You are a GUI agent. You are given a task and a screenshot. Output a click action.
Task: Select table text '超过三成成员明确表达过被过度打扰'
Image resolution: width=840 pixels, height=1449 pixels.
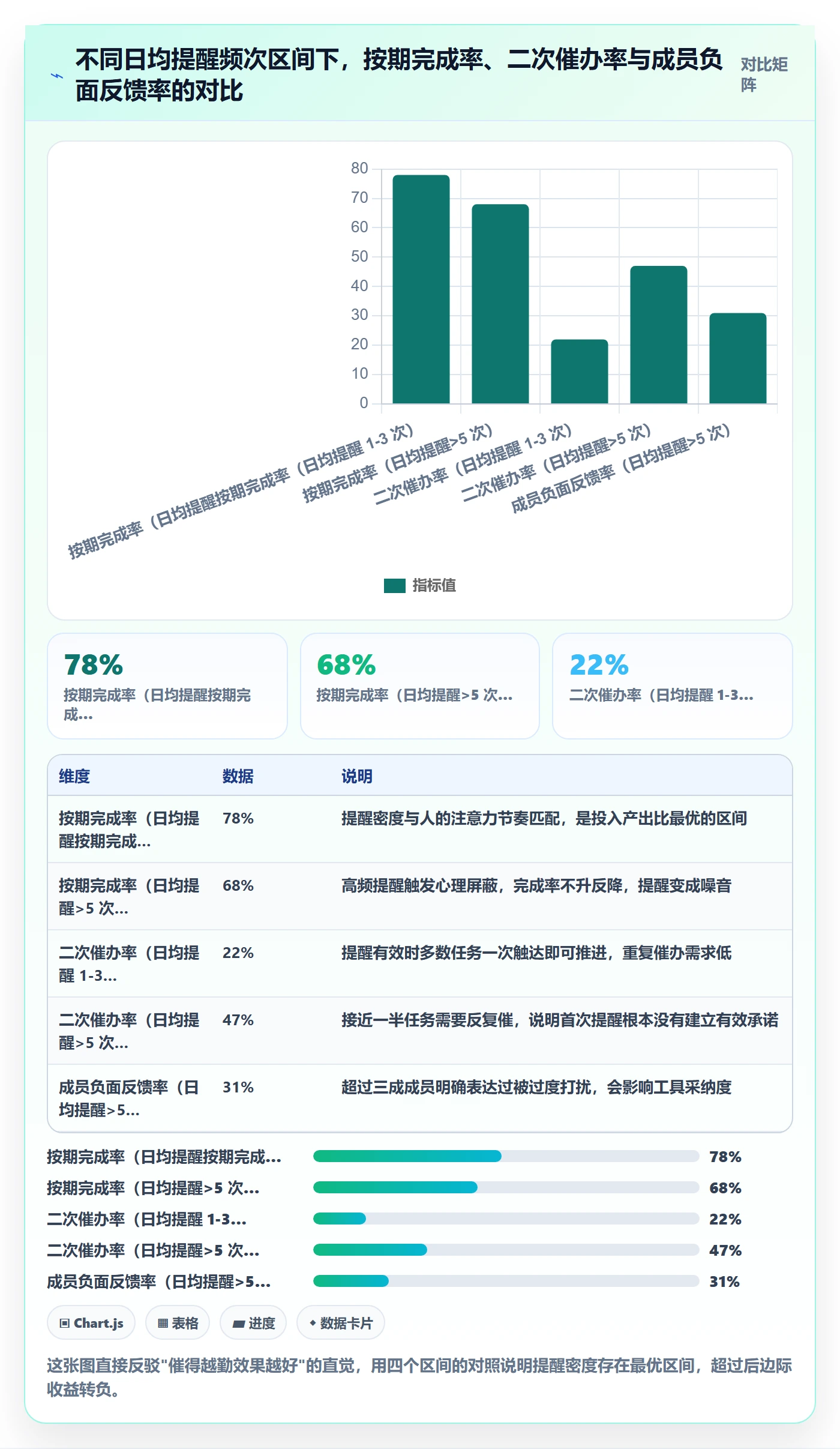[x=466, y=1087]
